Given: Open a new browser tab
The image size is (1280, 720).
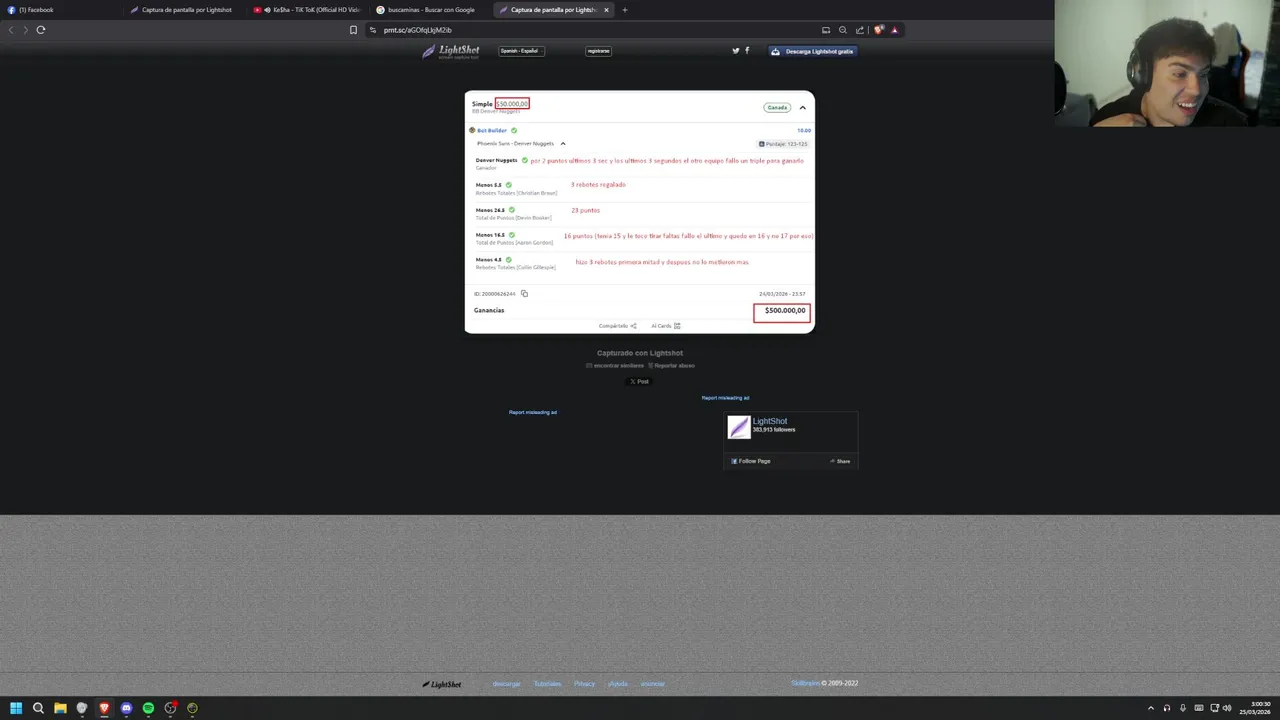Looking at the screenshot, I should tap(625, 10).
